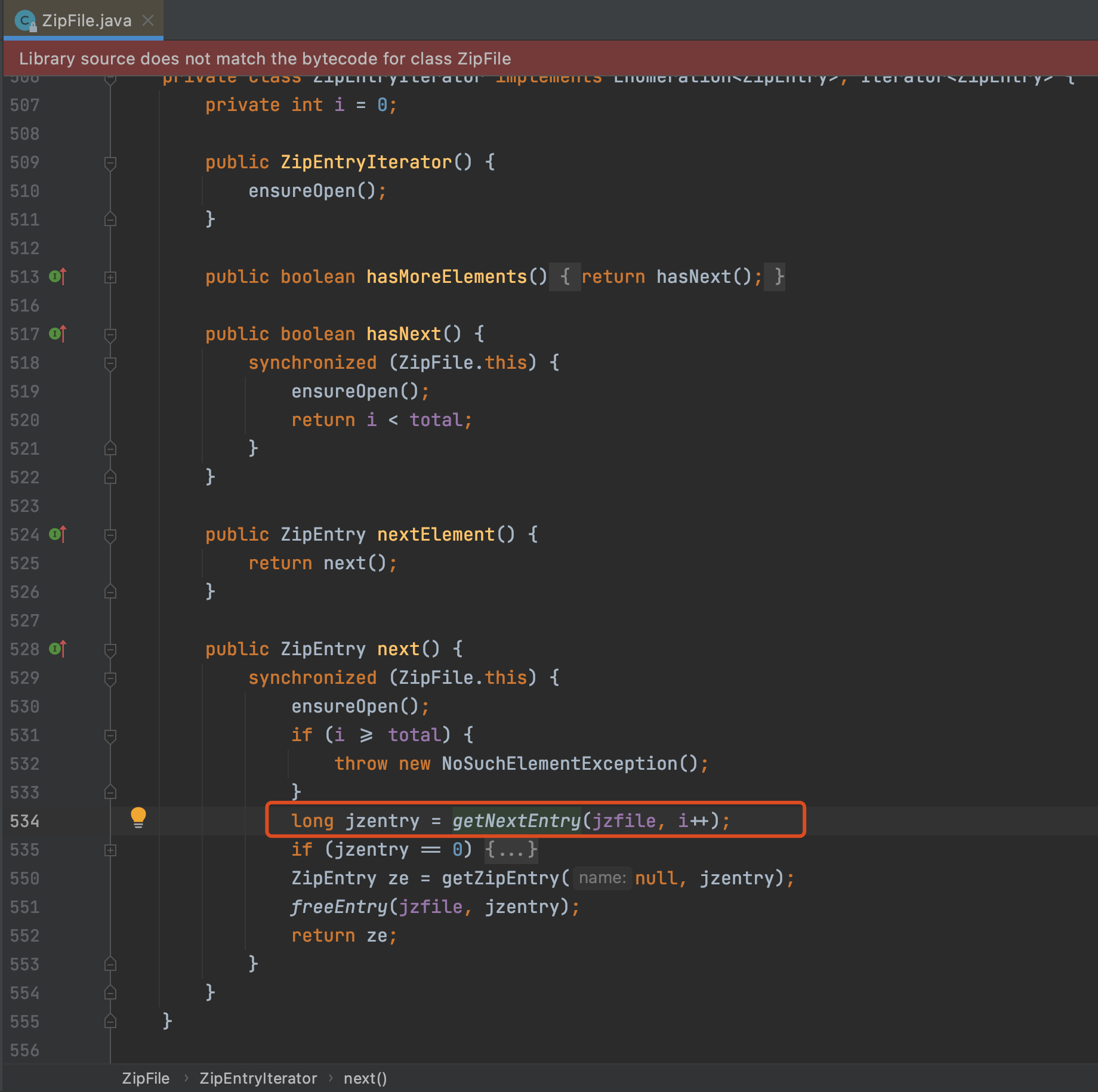Click NoSuchElementException on line 532
The image size is (1098, 1092).
tap(560, 763)
